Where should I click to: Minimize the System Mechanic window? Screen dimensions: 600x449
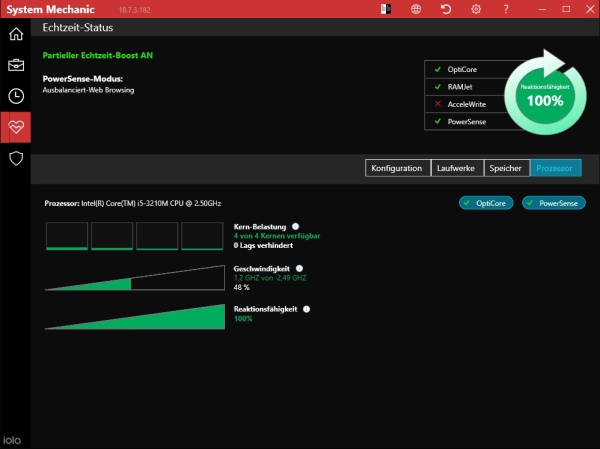coord(542,9)
